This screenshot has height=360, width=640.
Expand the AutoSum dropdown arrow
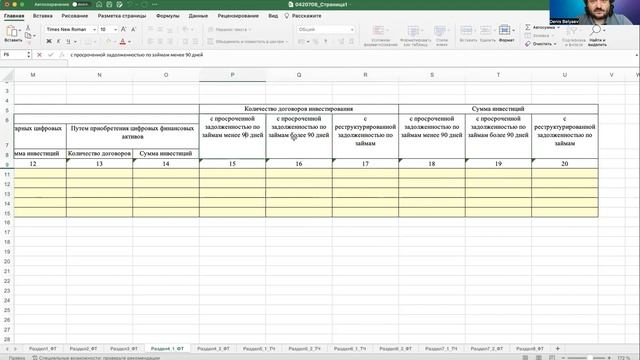coord(558,27)
